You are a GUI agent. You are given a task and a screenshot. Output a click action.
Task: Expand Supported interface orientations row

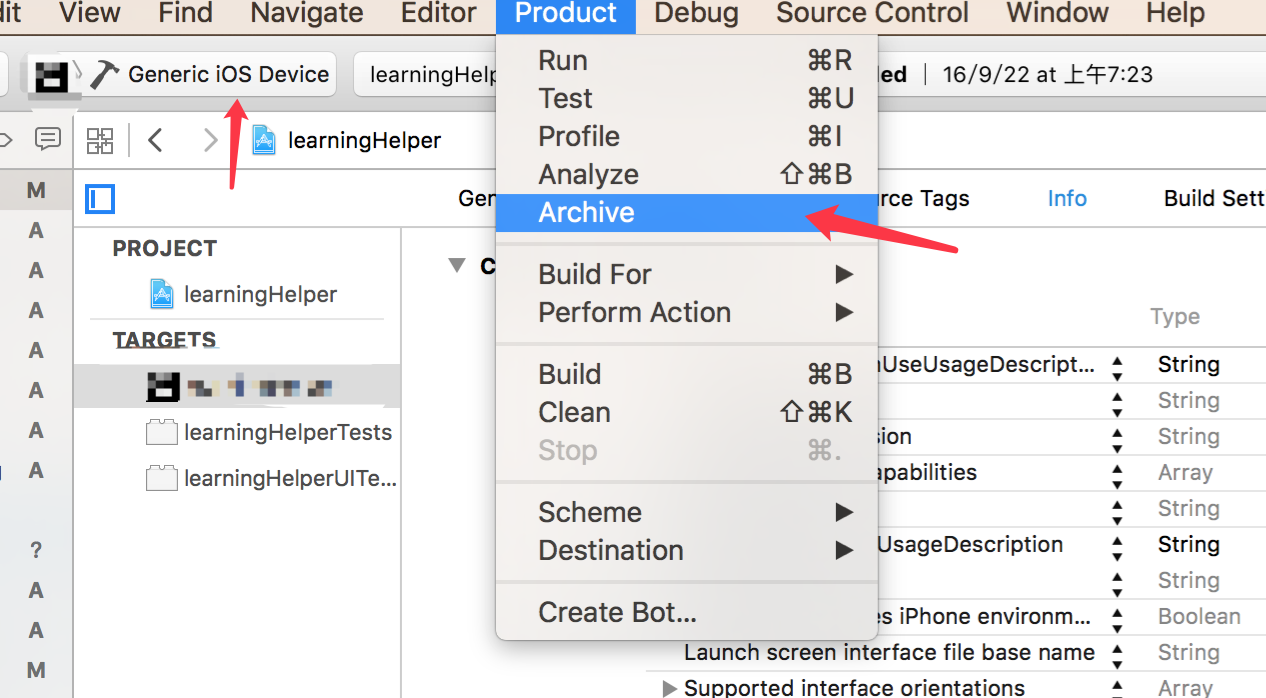point(670,688)
